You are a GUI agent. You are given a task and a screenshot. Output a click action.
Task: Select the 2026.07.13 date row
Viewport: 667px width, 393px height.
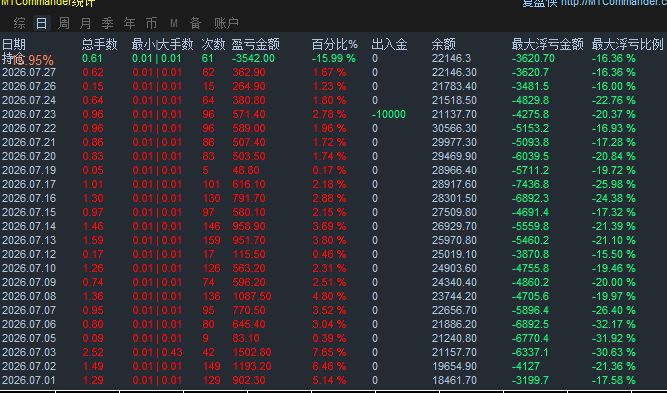point(29,240)
